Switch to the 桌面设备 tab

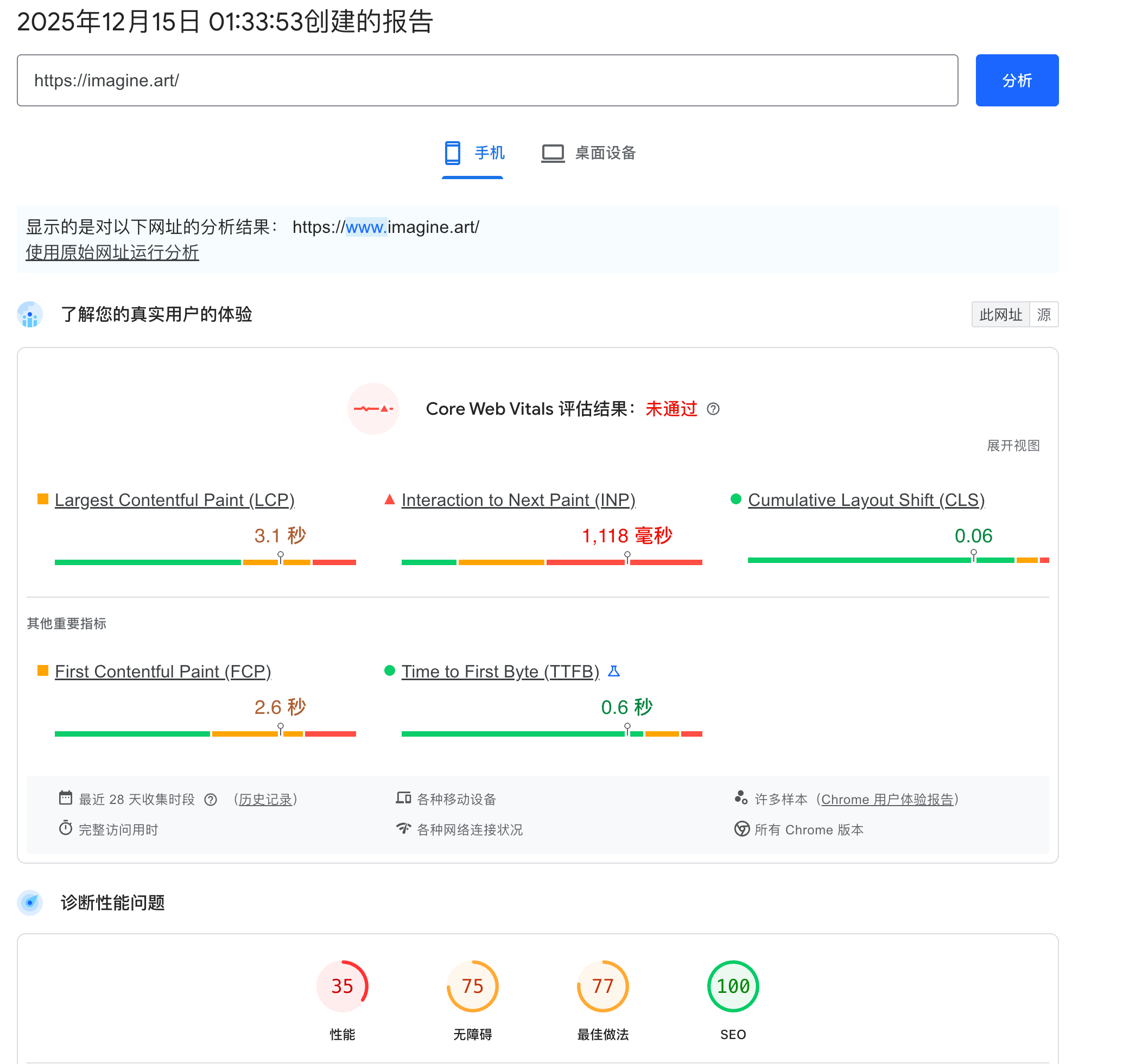click(605, 153)
